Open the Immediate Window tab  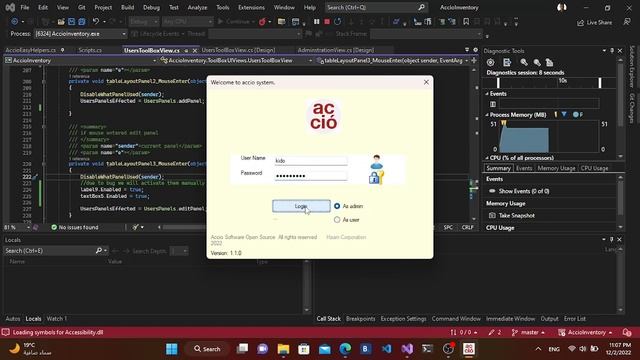tap(510, 319)
